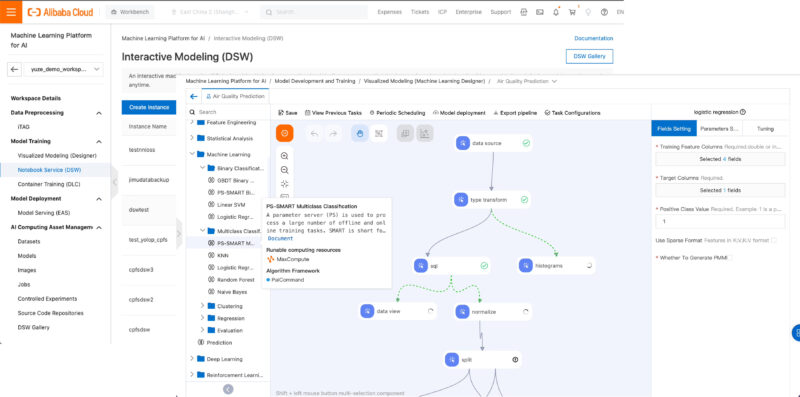800x397 pixels.
Task: Click the Positive Class Value input field
Action: 720,221
